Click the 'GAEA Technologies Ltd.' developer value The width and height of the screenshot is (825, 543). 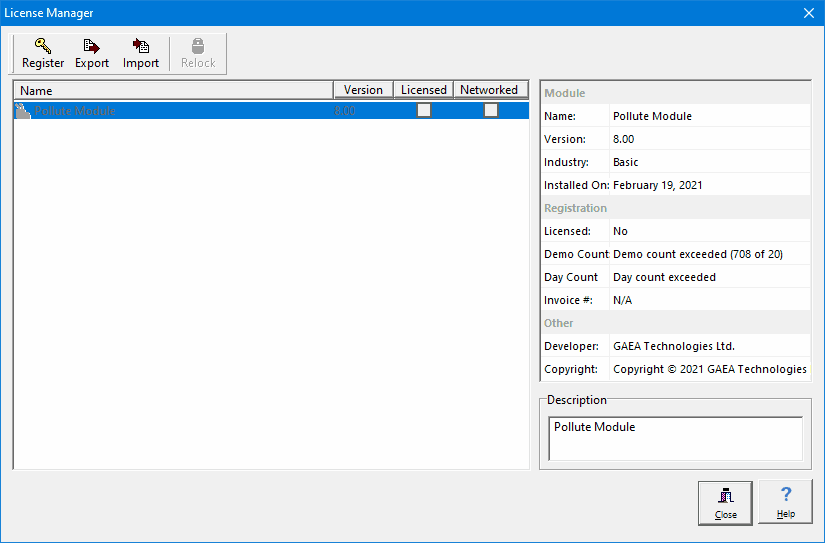click(673, 346)
